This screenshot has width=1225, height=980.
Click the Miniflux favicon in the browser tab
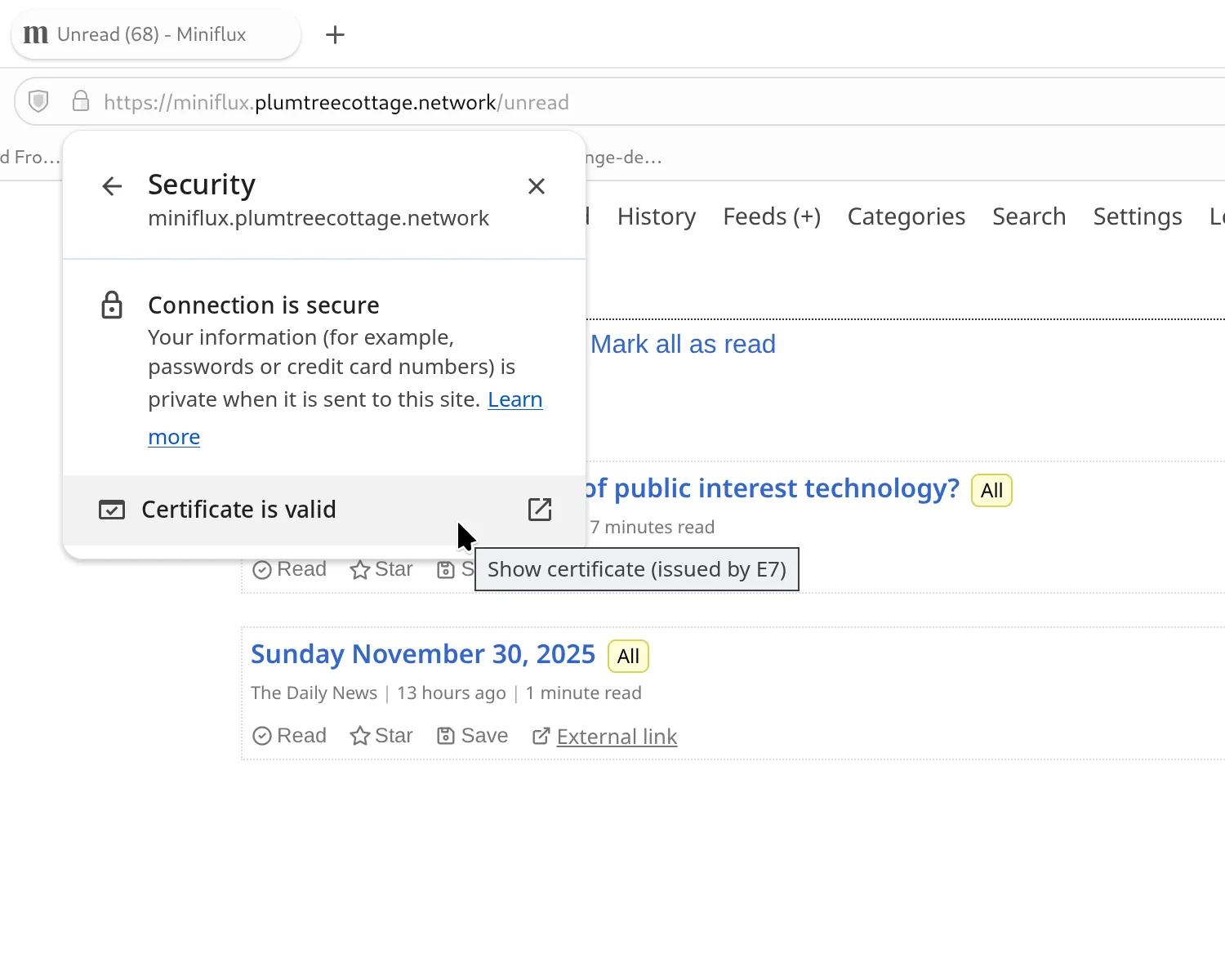(35, 34)
